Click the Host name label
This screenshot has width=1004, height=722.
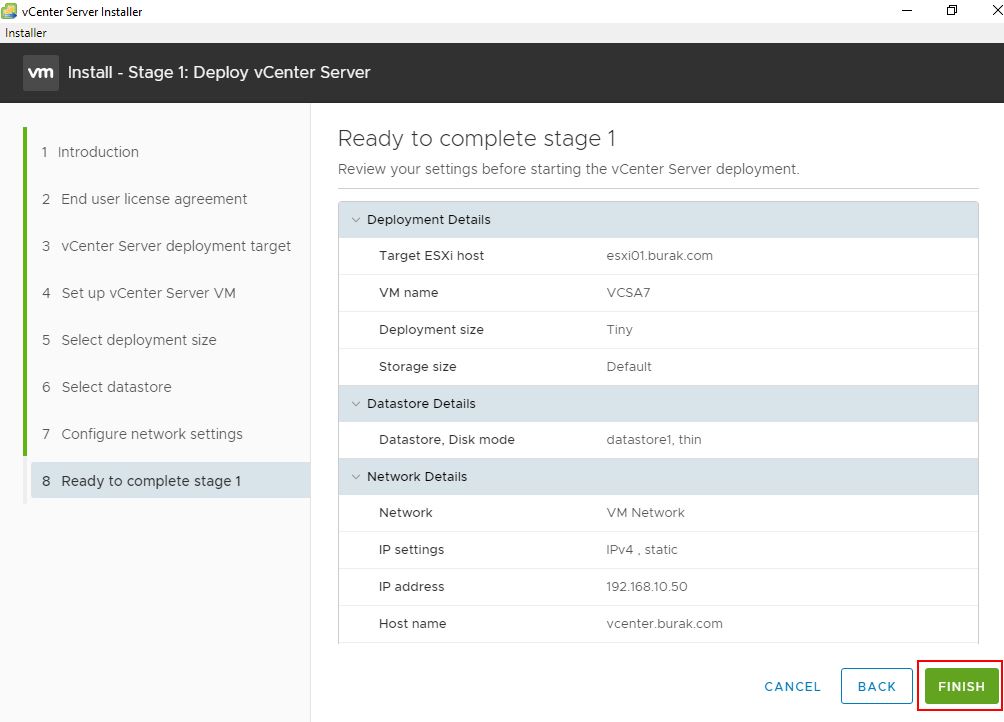412,624
